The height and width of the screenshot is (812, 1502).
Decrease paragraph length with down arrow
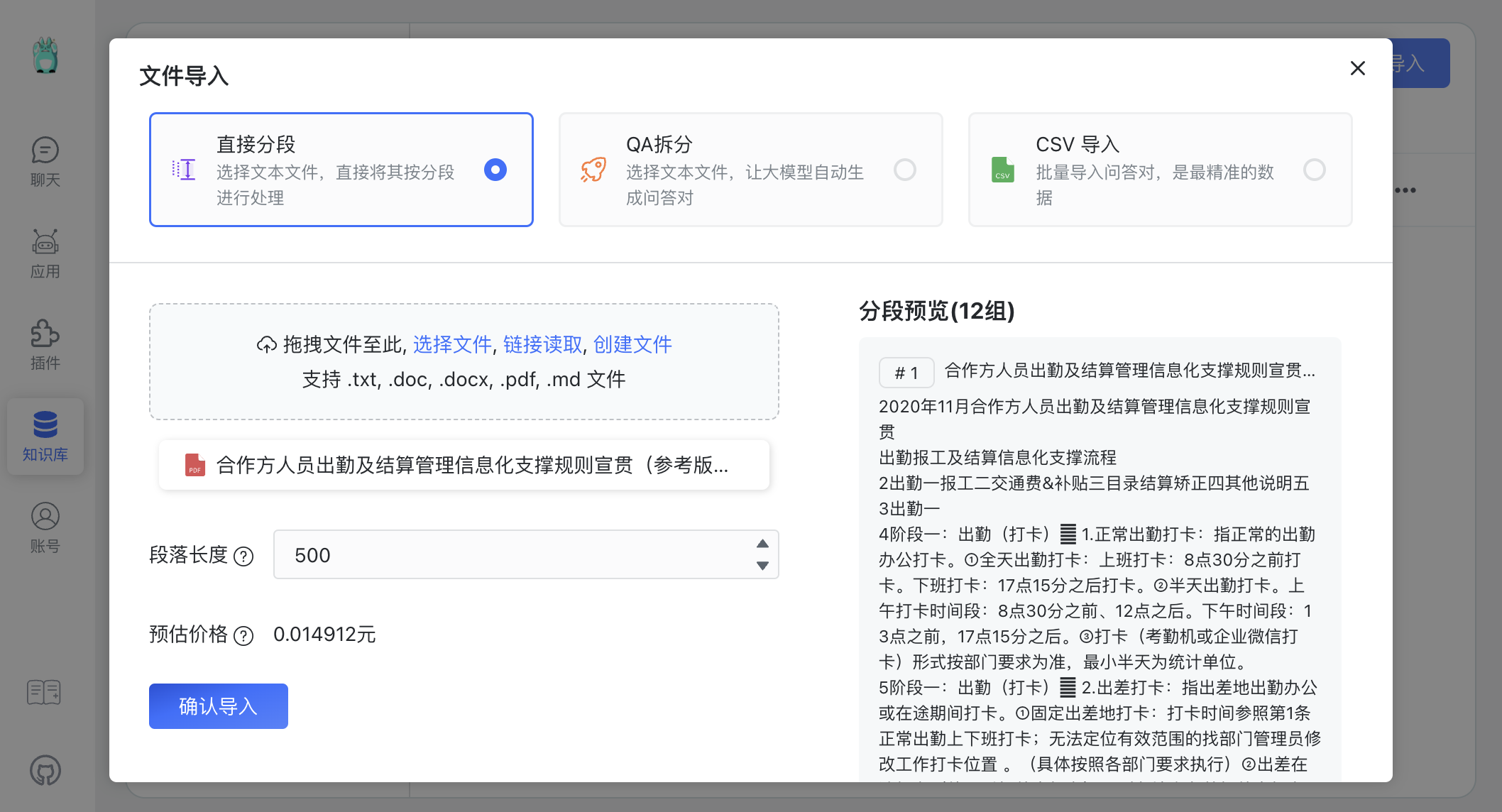762,566
